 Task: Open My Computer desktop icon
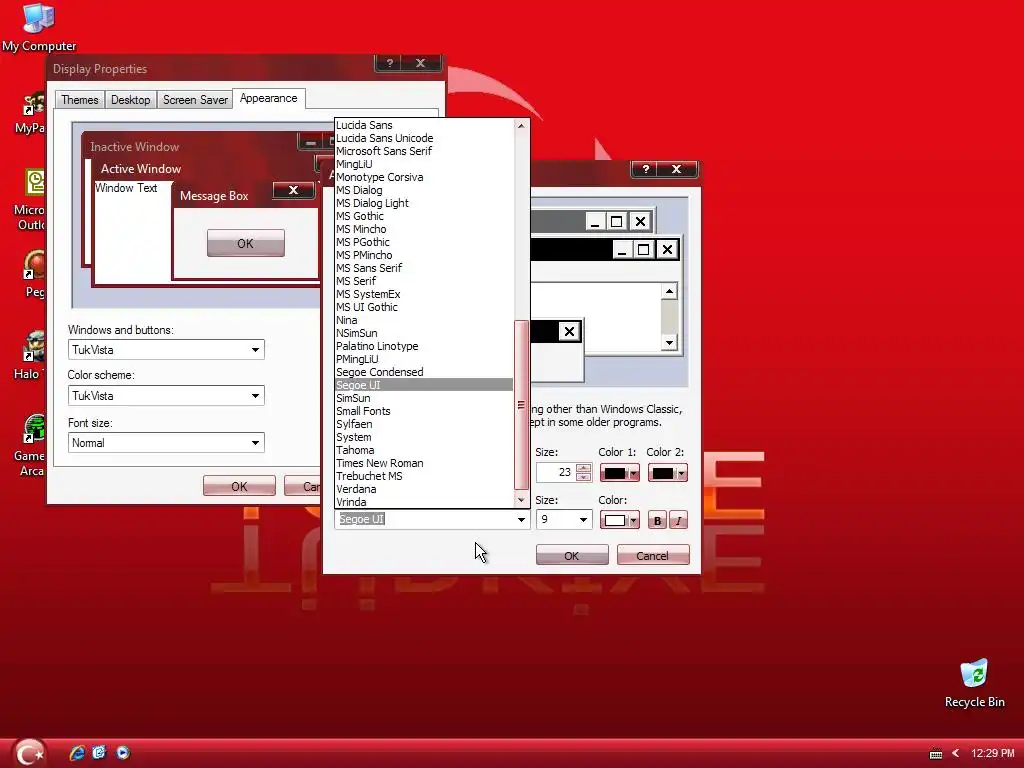(39, 26)
